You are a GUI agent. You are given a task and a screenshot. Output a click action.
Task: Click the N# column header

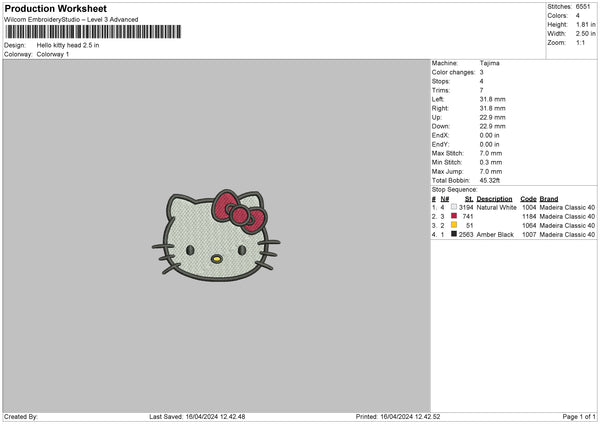pyautogui.click(x=445, y=199)
